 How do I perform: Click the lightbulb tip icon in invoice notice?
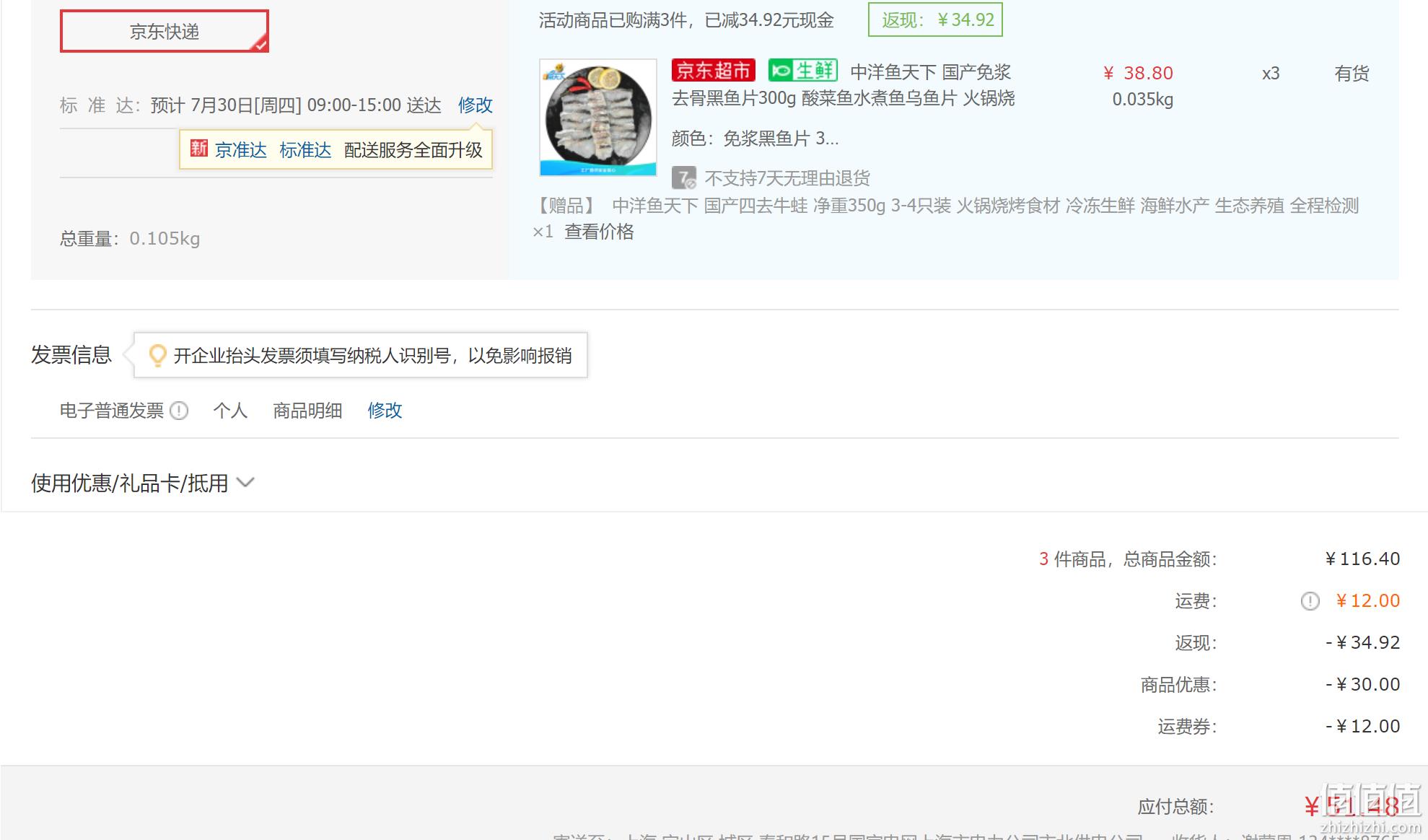pyautogui.click(x=157, y=355)
